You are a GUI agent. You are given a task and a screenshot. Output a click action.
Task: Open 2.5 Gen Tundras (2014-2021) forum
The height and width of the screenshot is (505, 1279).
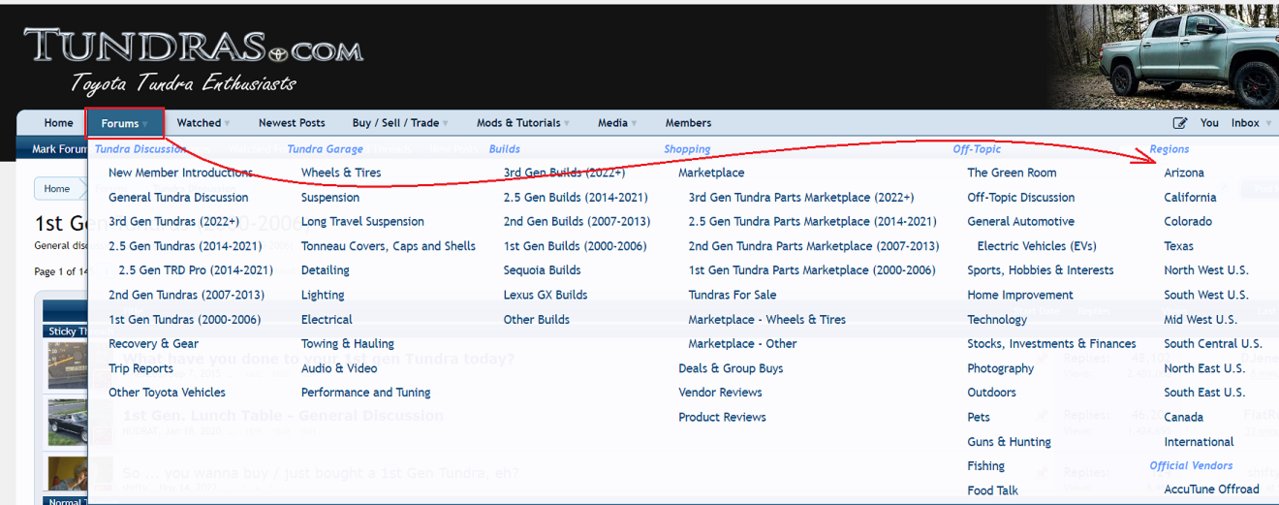[185, 246]
